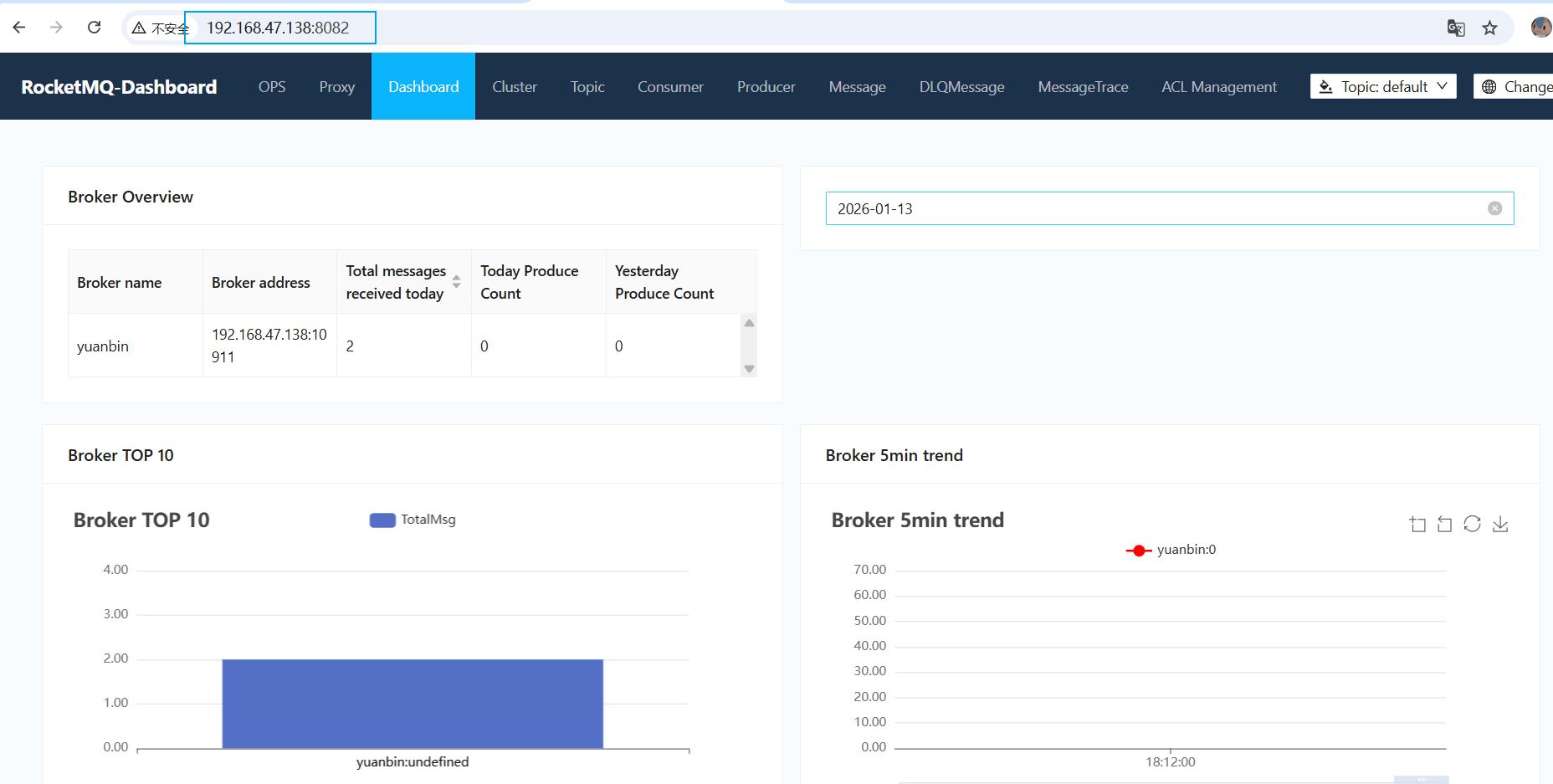Click the RocketMQ-Dashboard logo title

coord(119,87)
